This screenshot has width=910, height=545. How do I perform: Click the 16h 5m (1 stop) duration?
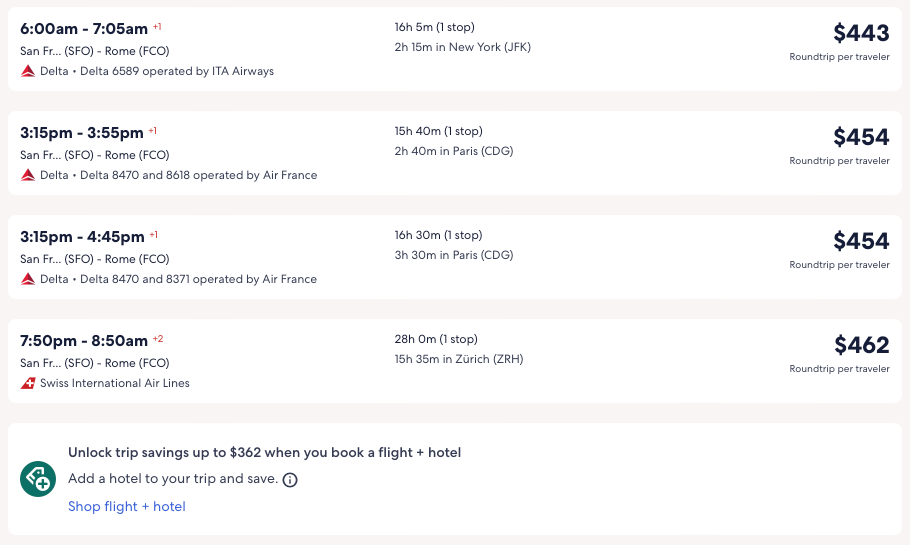coord(435,27)
